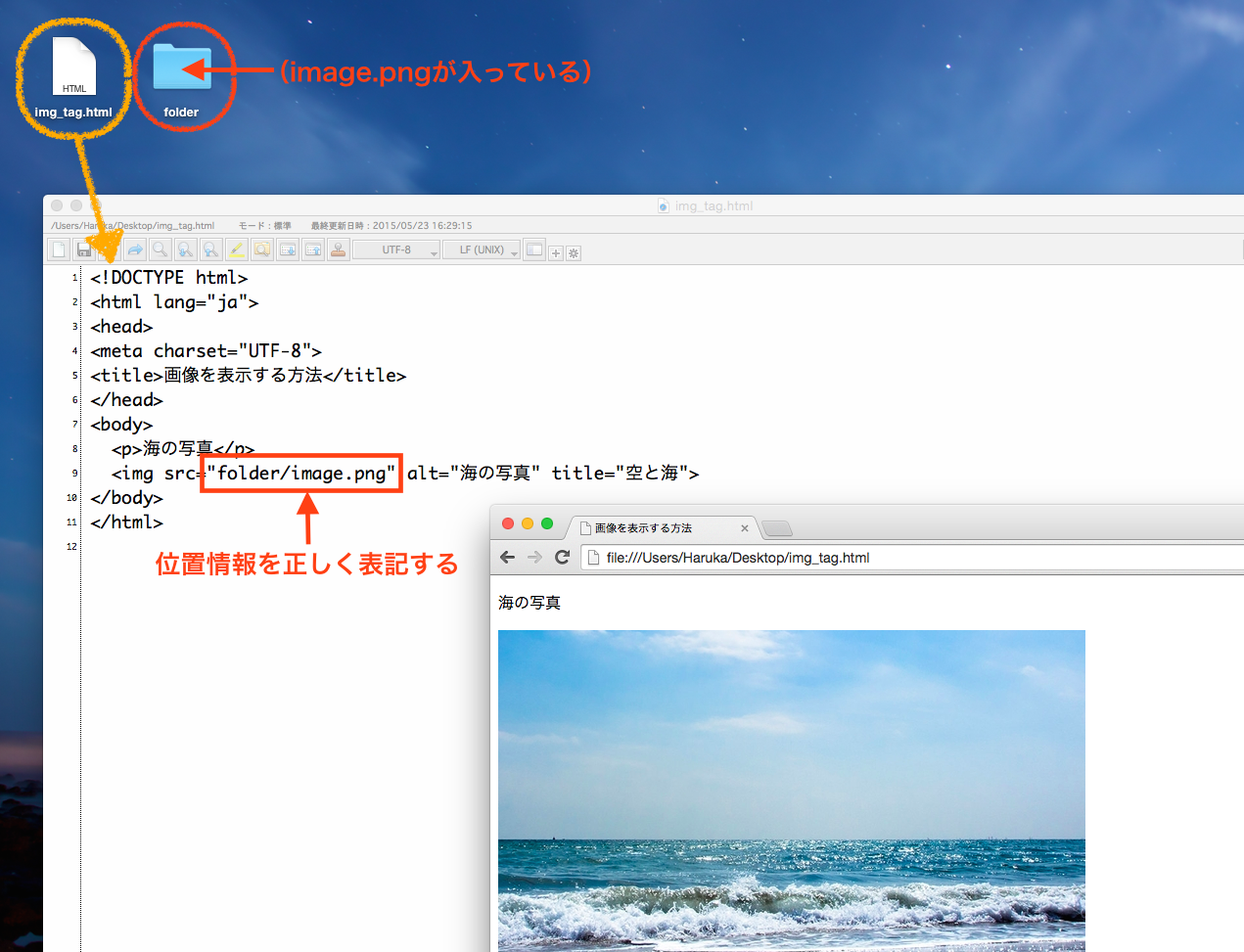Toggle the split-pane view icon
The image size is (1244, 952).
(533, 249)
